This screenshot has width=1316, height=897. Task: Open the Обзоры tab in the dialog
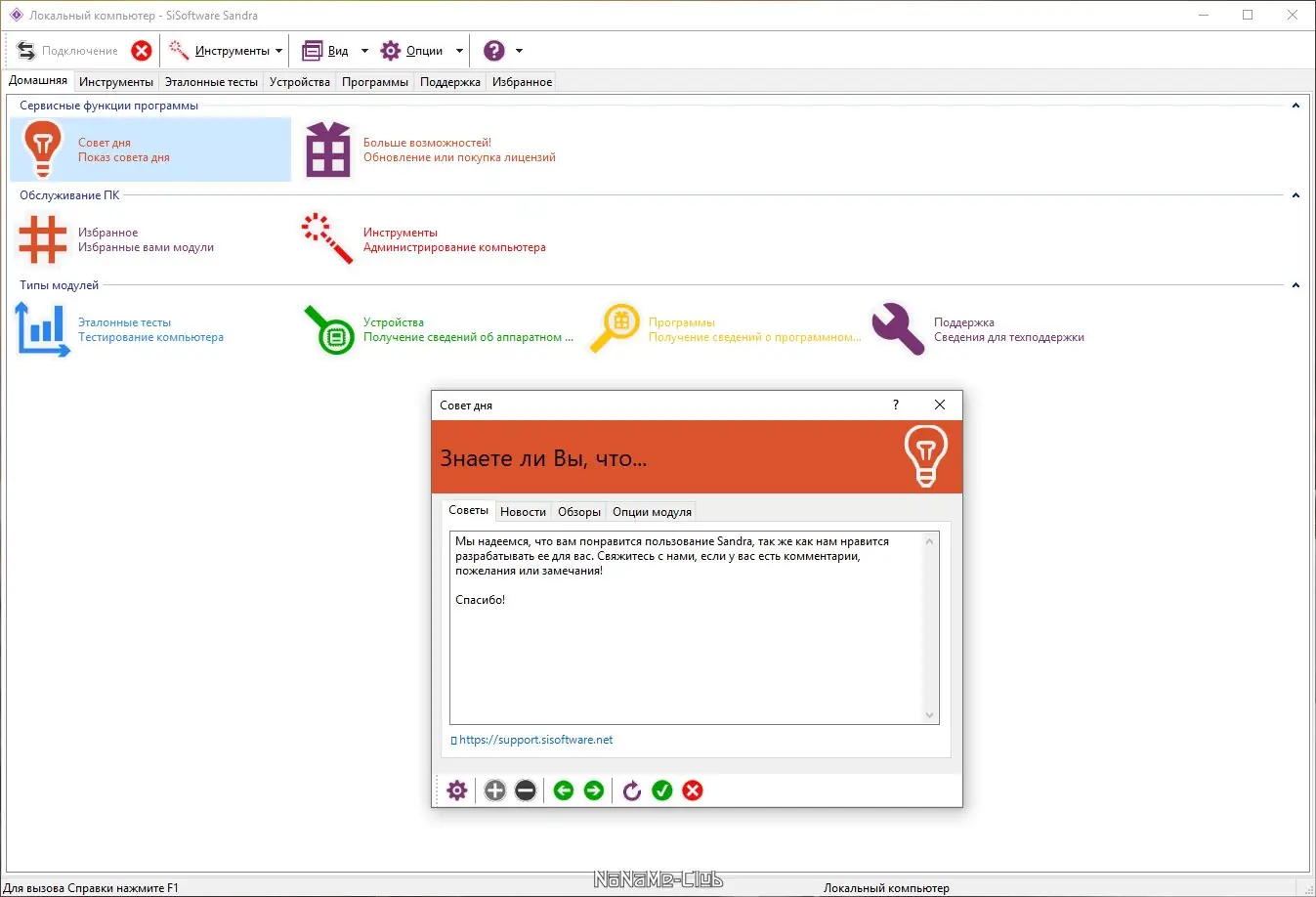(579, 512)
